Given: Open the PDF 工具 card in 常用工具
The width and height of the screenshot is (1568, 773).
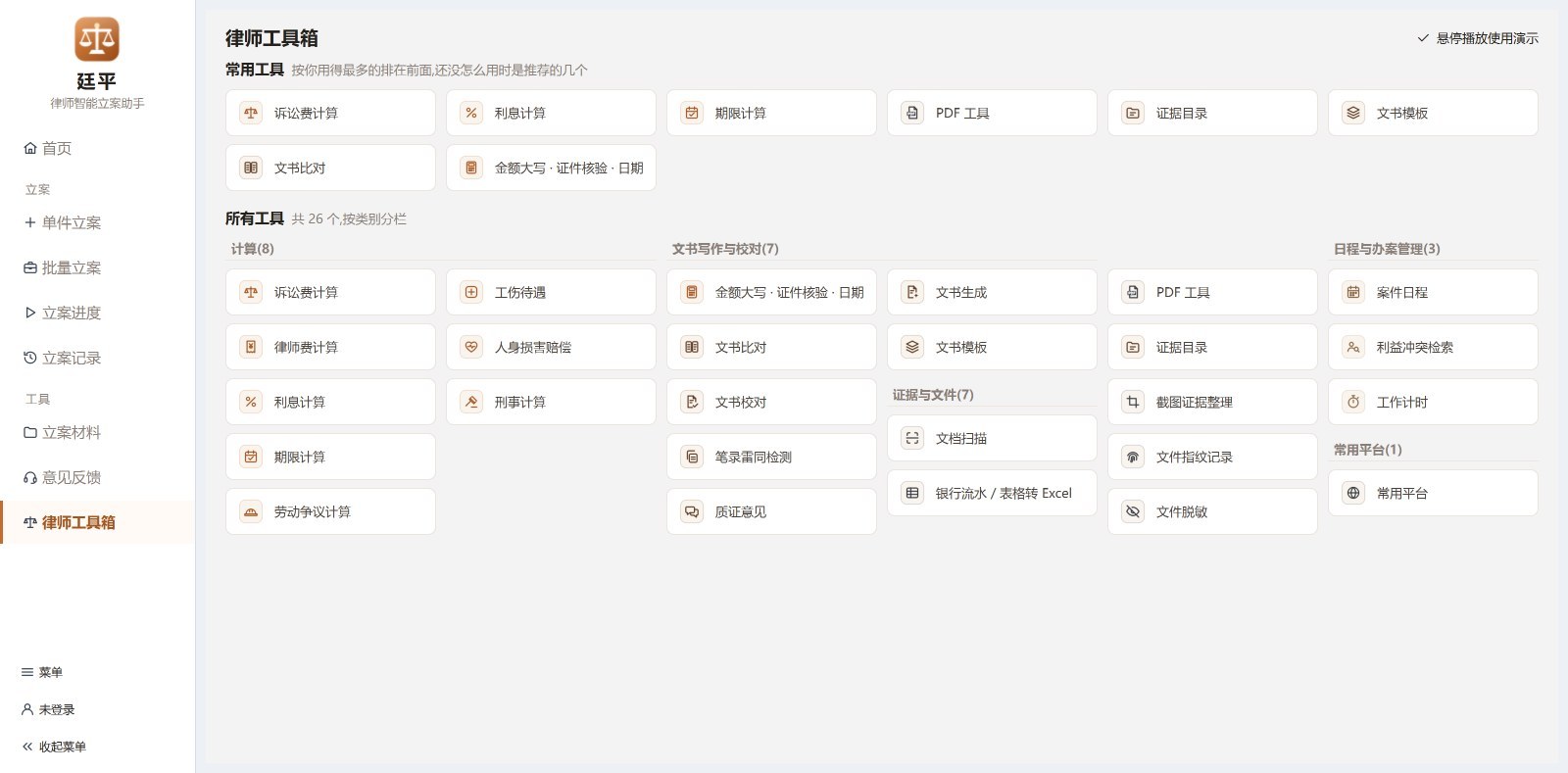Looking at the screenshot, I should coord(992,113).
